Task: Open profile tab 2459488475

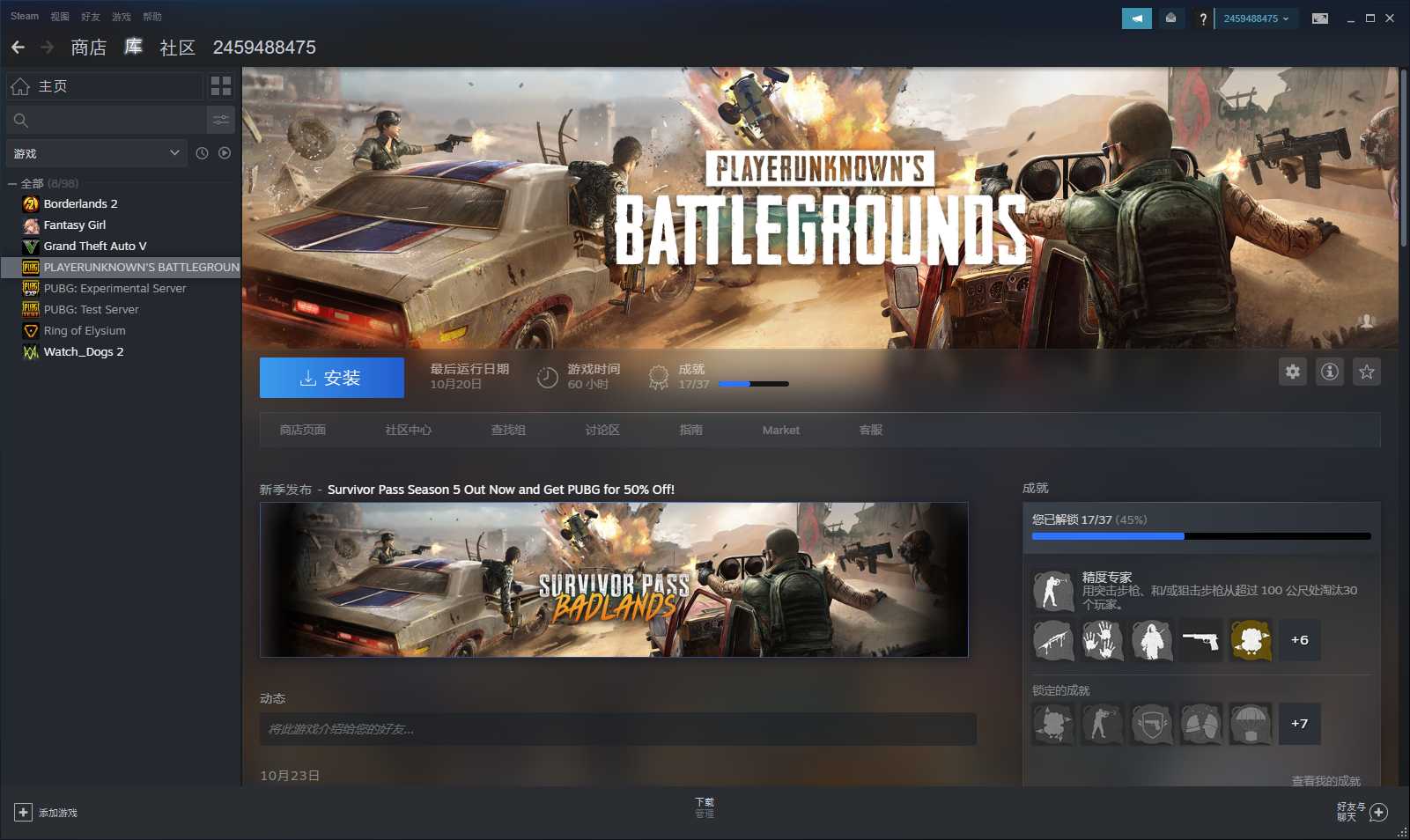Action: (264, 48)
